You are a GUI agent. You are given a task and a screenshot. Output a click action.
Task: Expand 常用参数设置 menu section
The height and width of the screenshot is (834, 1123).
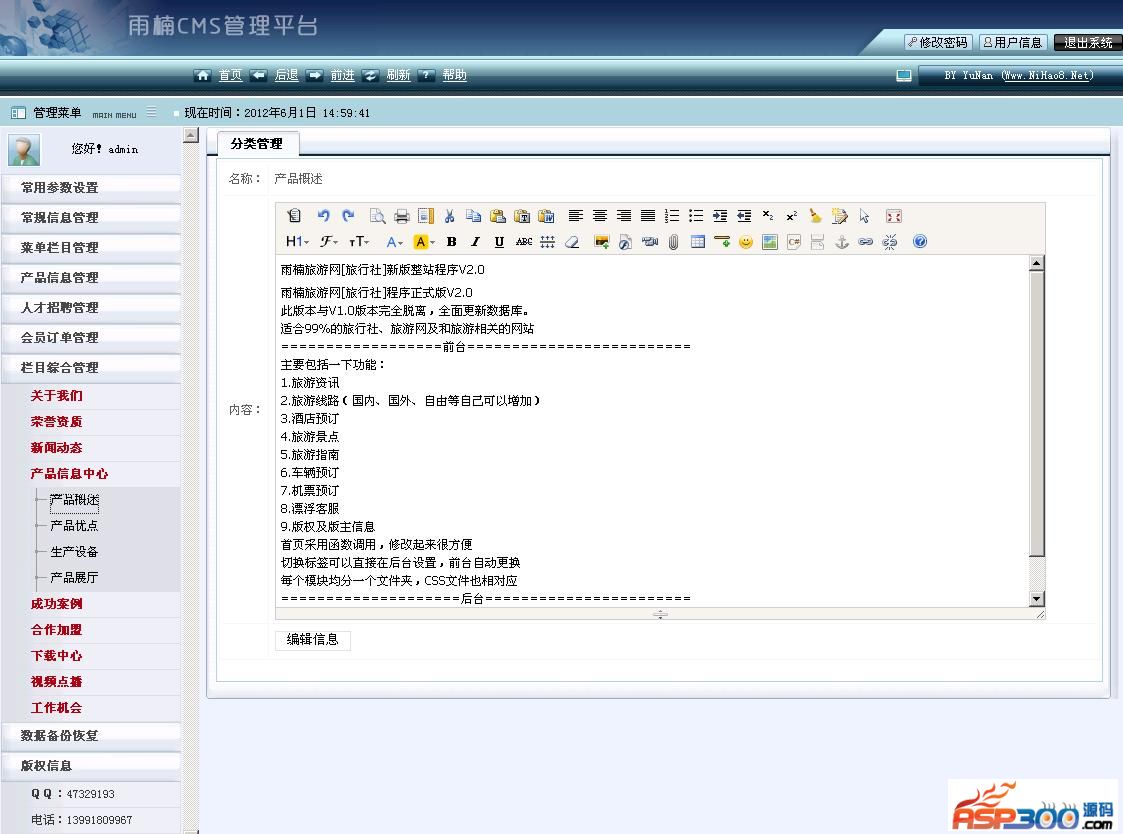click(90, 187)
